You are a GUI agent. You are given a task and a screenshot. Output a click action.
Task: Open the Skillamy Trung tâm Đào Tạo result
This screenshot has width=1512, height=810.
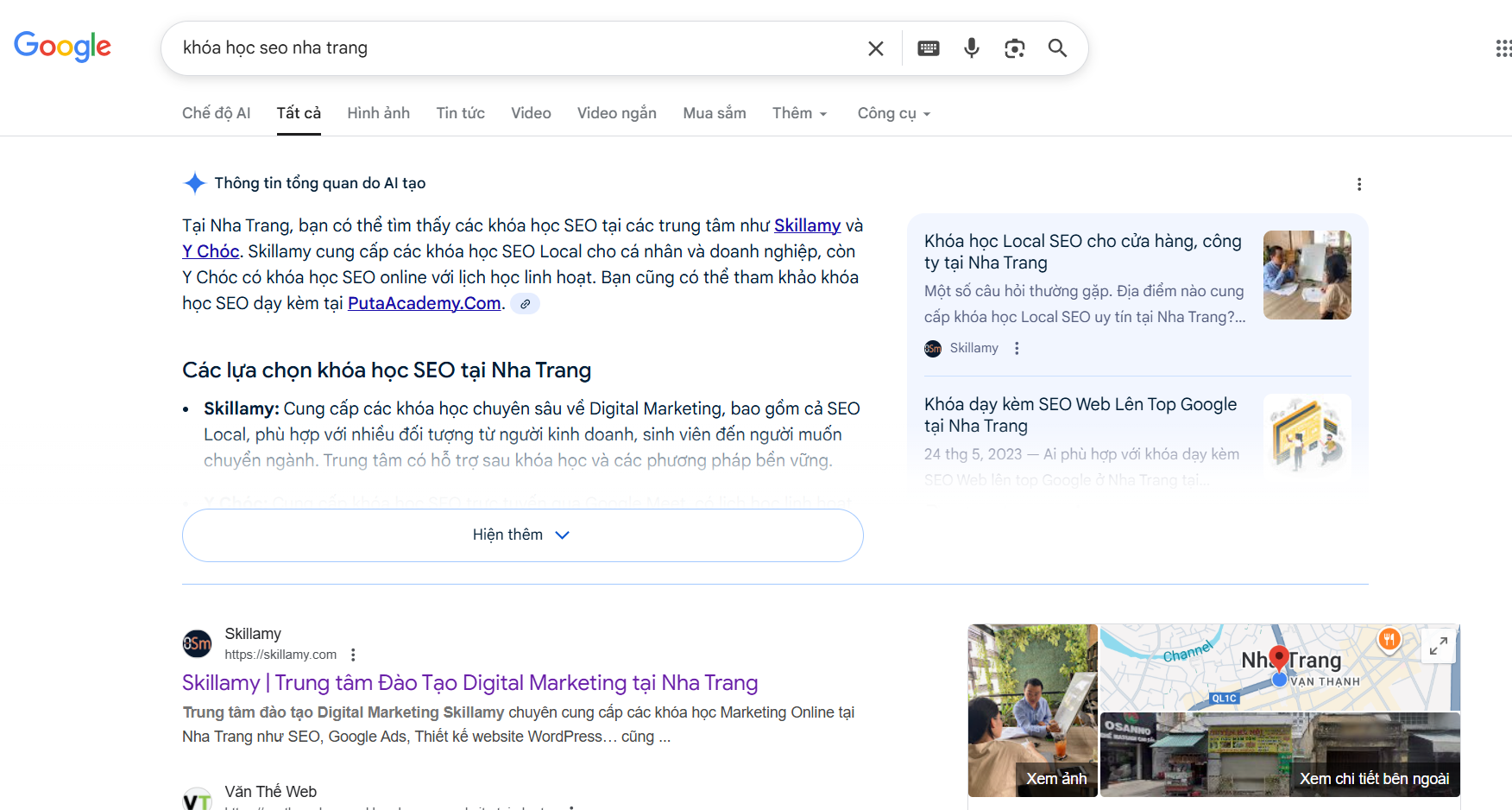[469, 683]
